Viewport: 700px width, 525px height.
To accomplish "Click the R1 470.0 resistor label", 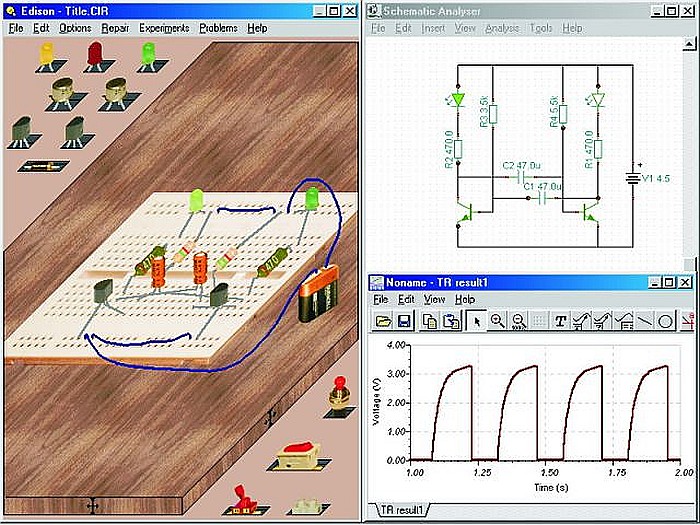I will [589, 150].
